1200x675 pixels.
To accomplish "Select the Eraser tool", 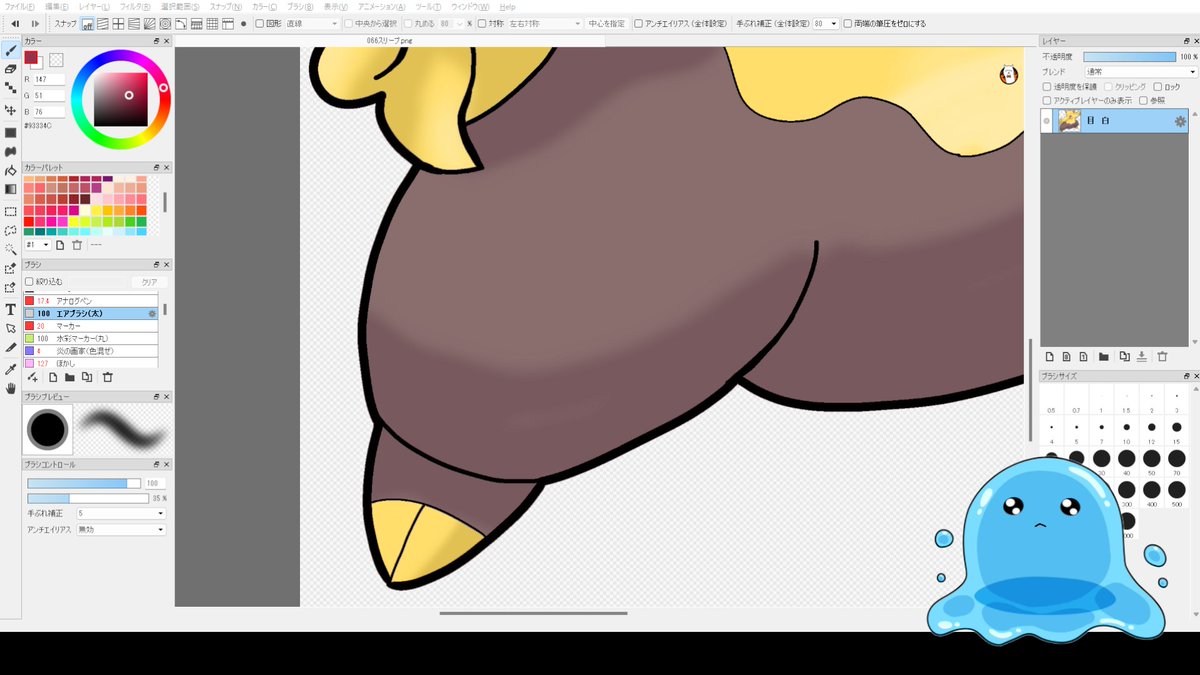I will pyautogui.click(x=10, y=69).
